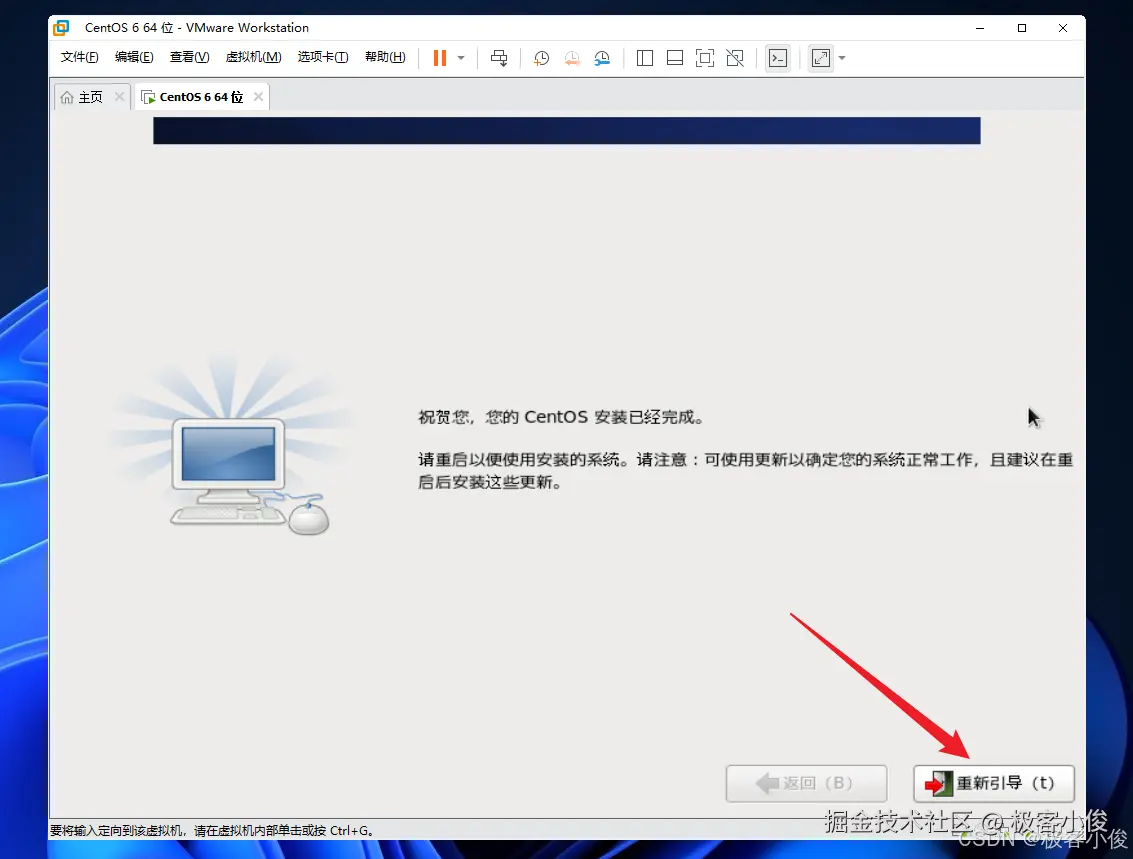
Task: Close the VMware Workstation window
Action: click(1063, 27)
